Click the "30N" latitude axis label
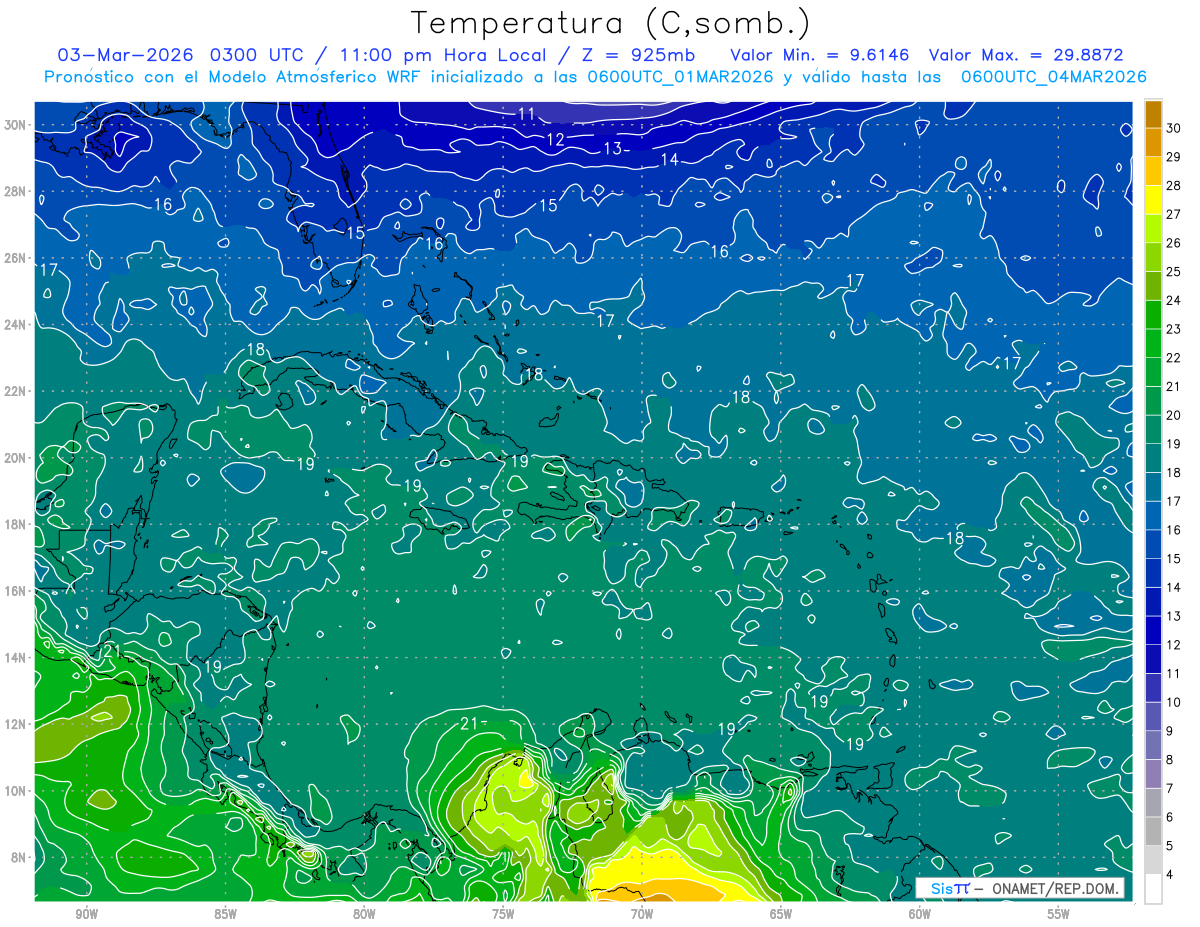Viewport: 1200px width, 927px height. point(15,125)
